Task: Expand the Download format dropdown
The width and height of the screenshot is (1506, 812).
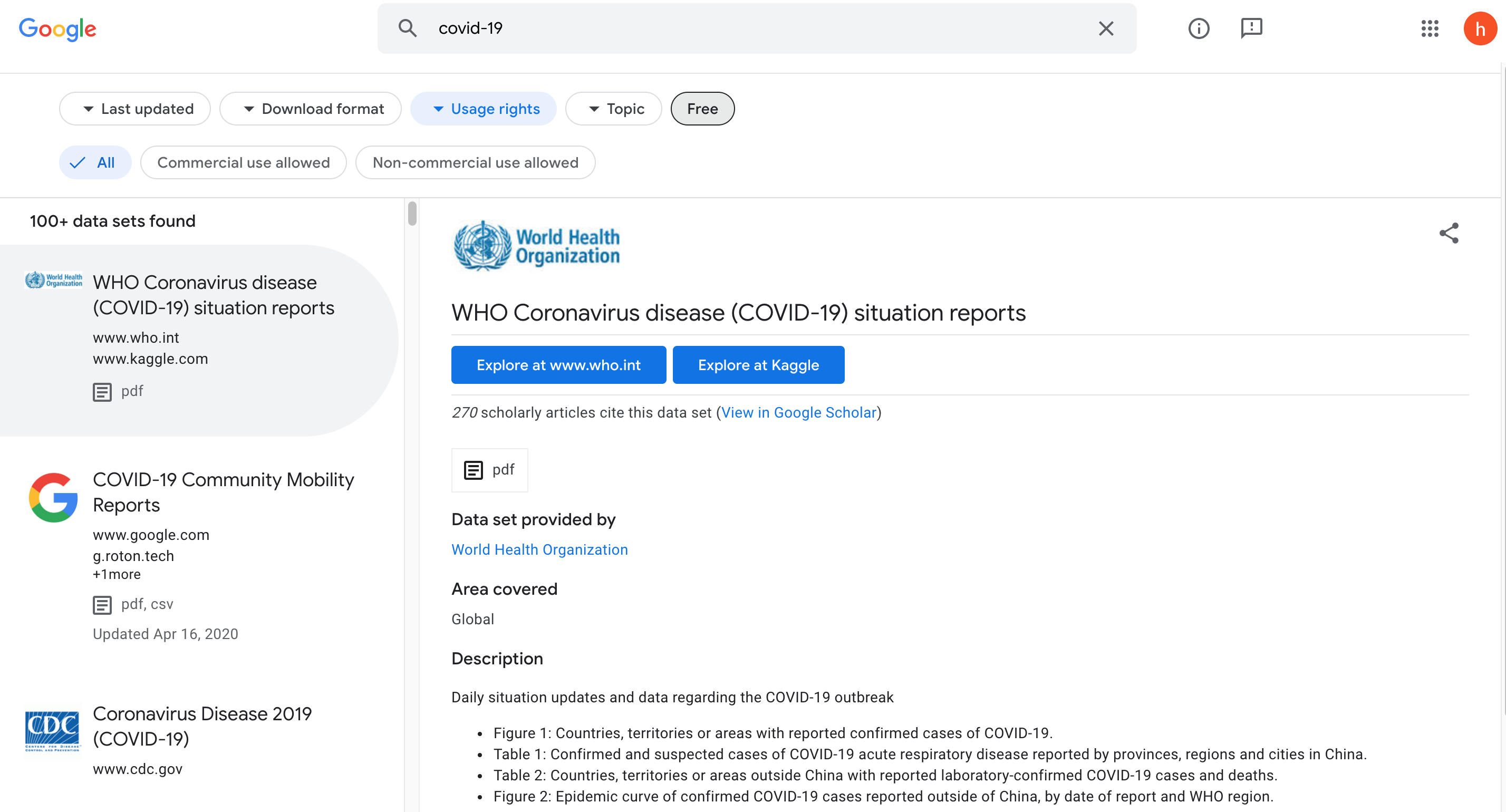Action: (x=311, y=109)
